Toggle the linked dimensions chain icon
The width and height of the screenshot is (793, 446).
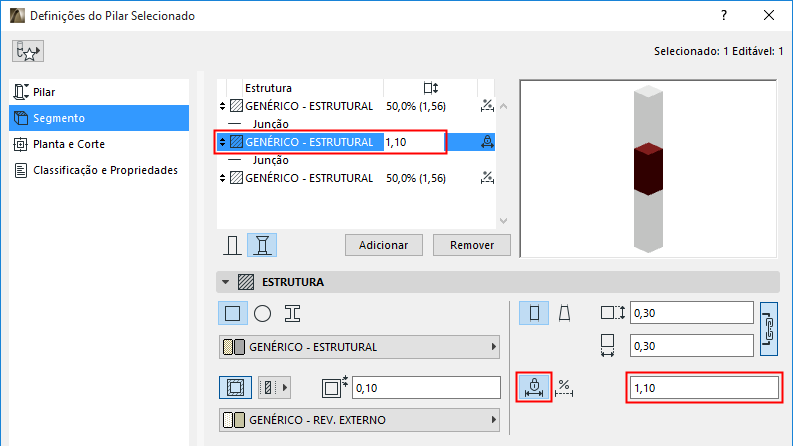(x=769, y=329)
